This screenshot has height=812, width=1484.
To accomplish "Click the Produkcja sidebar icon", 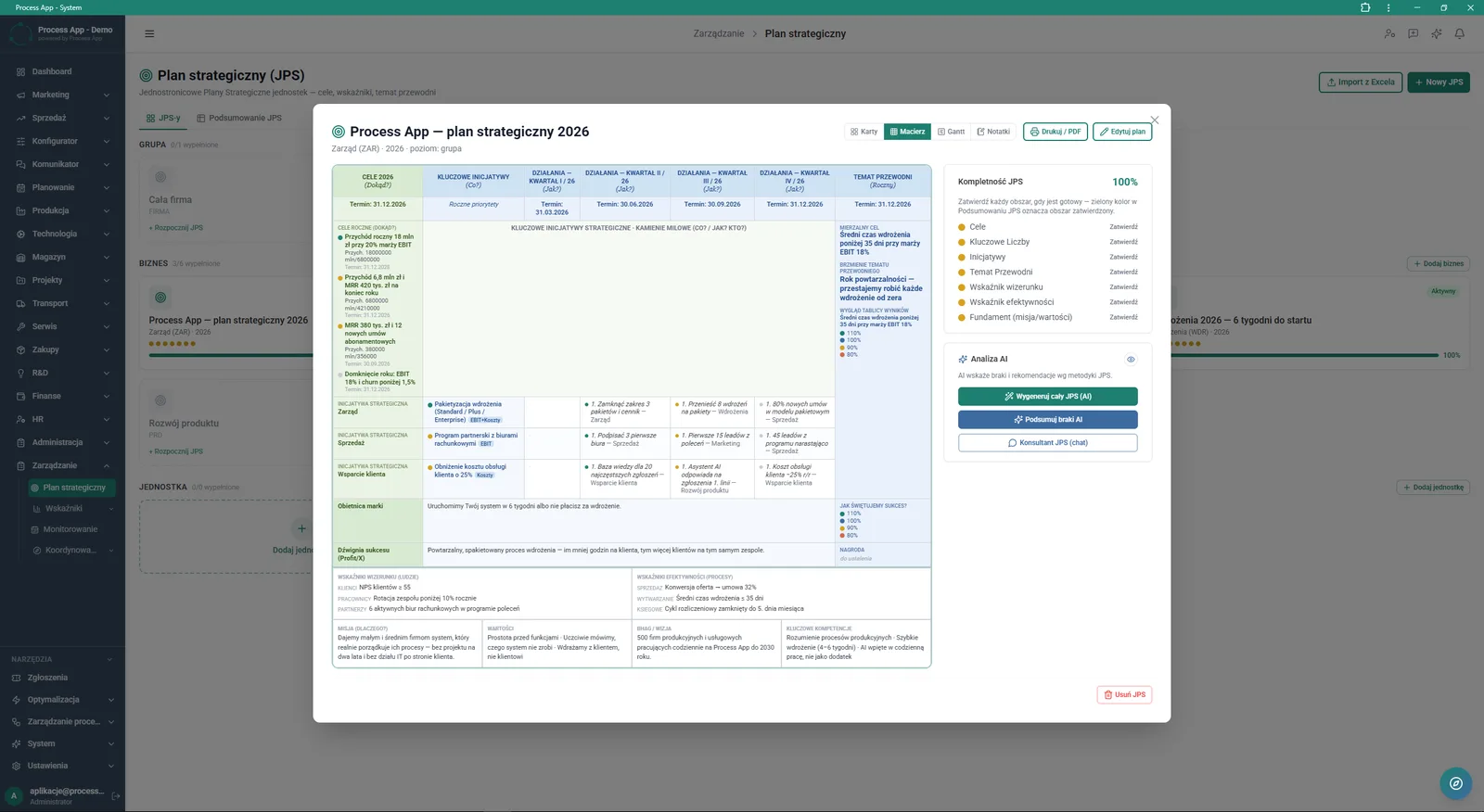I will (x=20, y=210).
